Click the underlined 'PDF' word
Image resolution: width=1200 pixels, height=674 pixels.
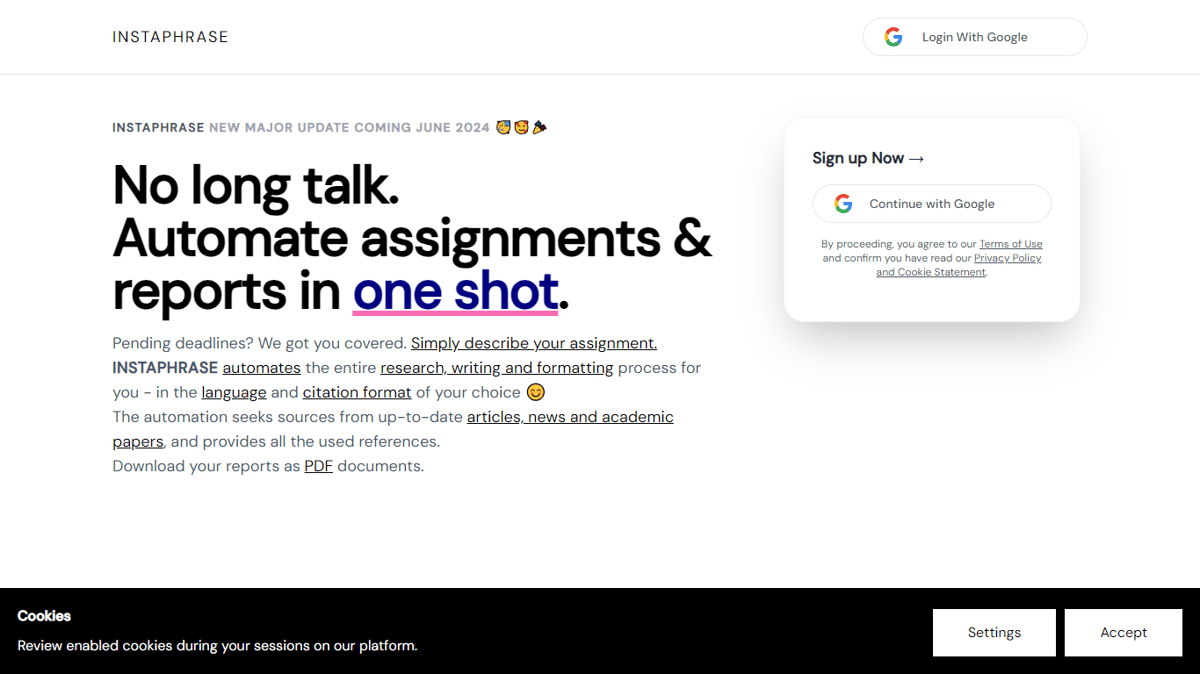pyautogui.click(x=318, y=466)
